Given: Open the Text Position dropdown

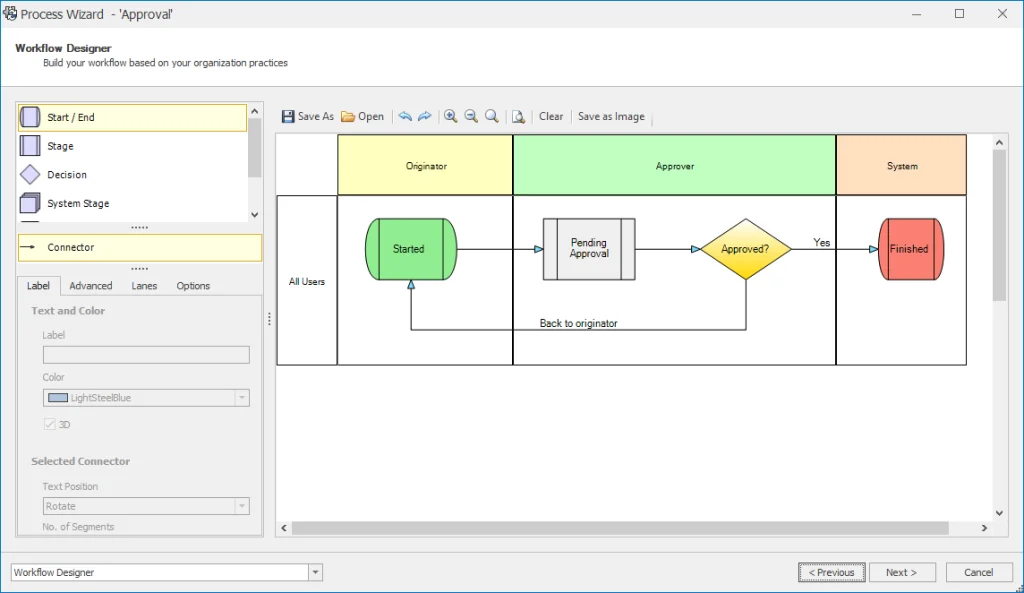Looking at the screenshot, I should click(241, 507).
